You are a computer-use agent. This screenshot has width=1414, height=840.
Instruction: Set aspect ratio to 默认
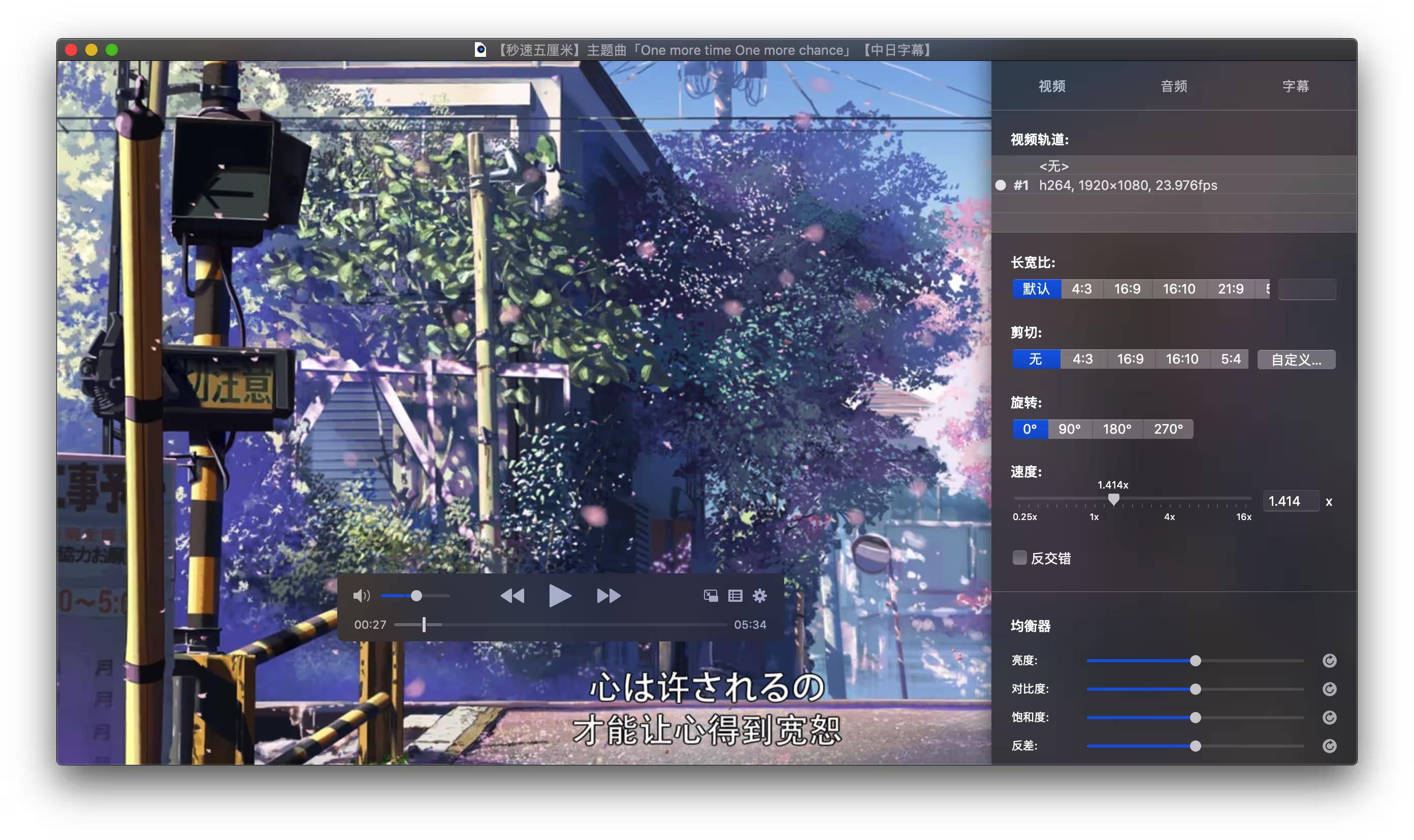1037,288
